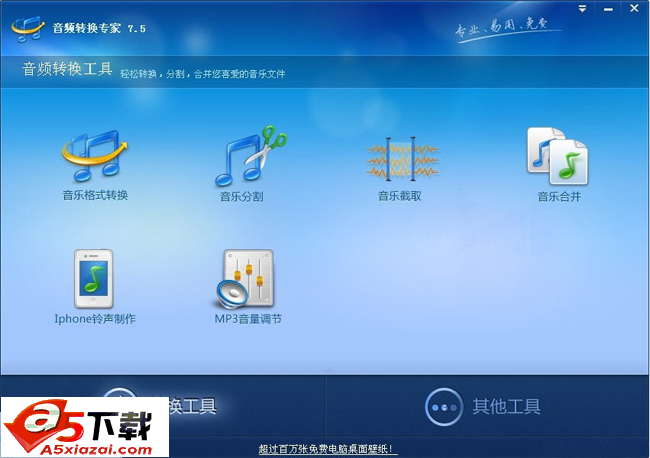Click the Iphone铃声制作 text label
Screen dimensions: 650x458
coord(95,319)
